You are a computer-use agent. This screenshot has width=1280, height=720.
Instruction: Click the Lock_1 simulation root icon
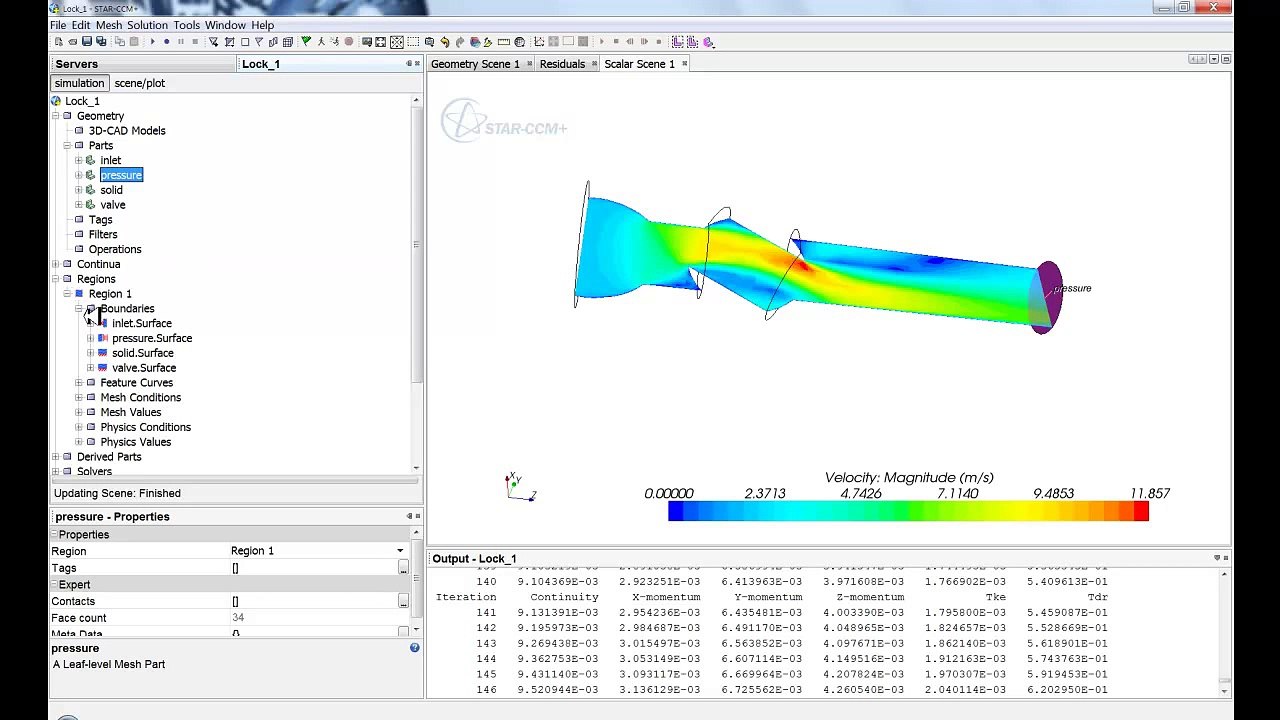(x=56, y=101)
